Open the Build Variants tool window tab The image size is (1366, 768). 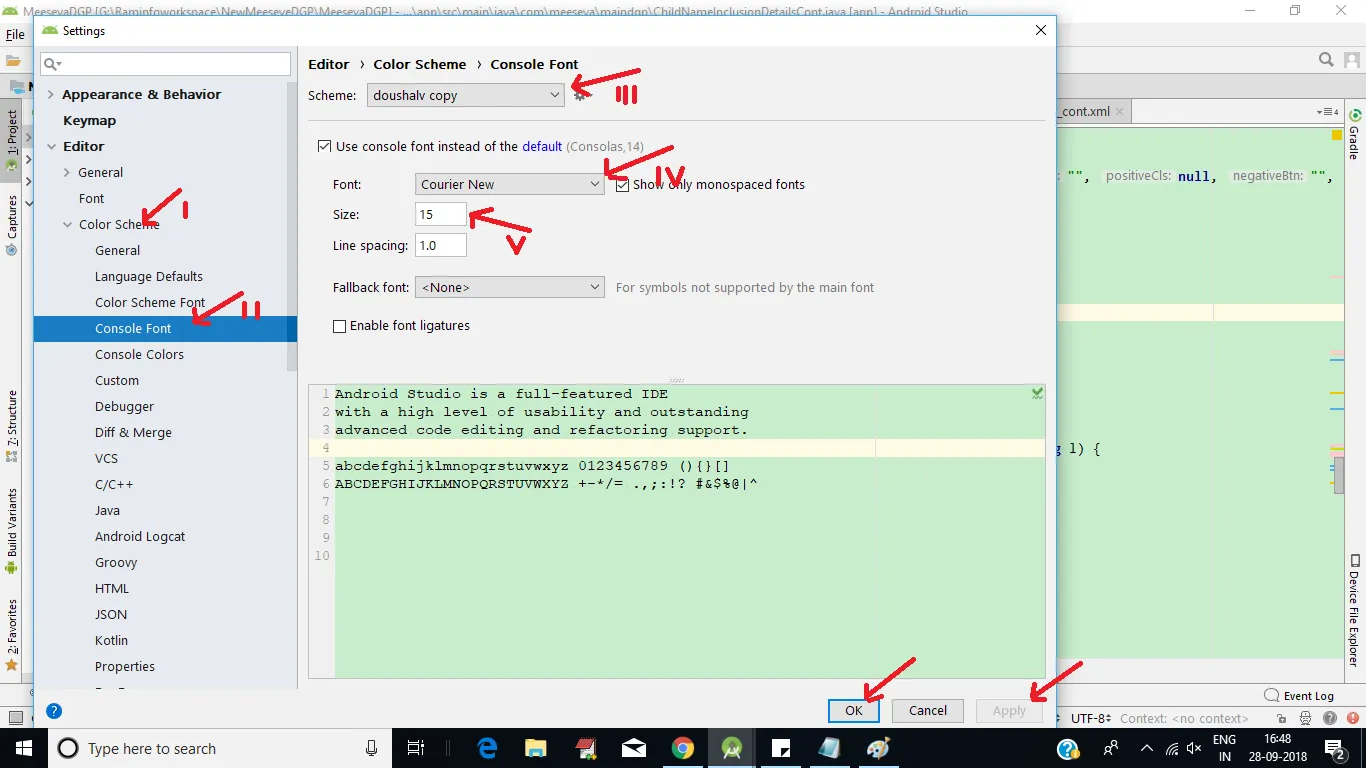[x=12, y=530]
